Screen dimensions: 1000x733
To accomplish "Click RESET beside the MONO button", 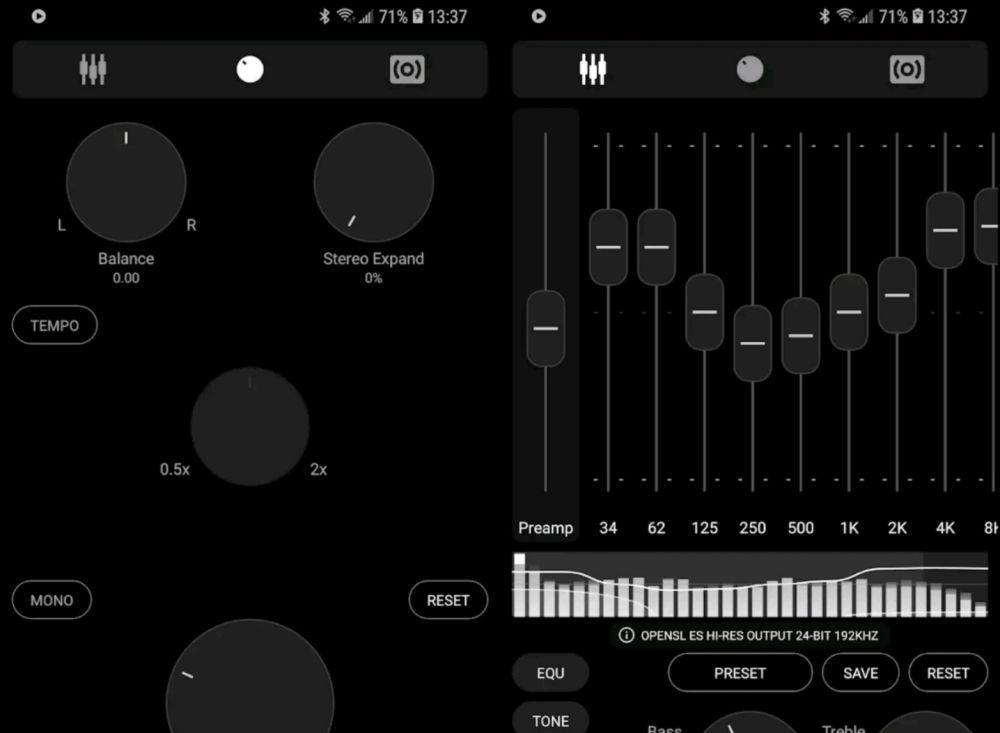I will coord(448,600).
